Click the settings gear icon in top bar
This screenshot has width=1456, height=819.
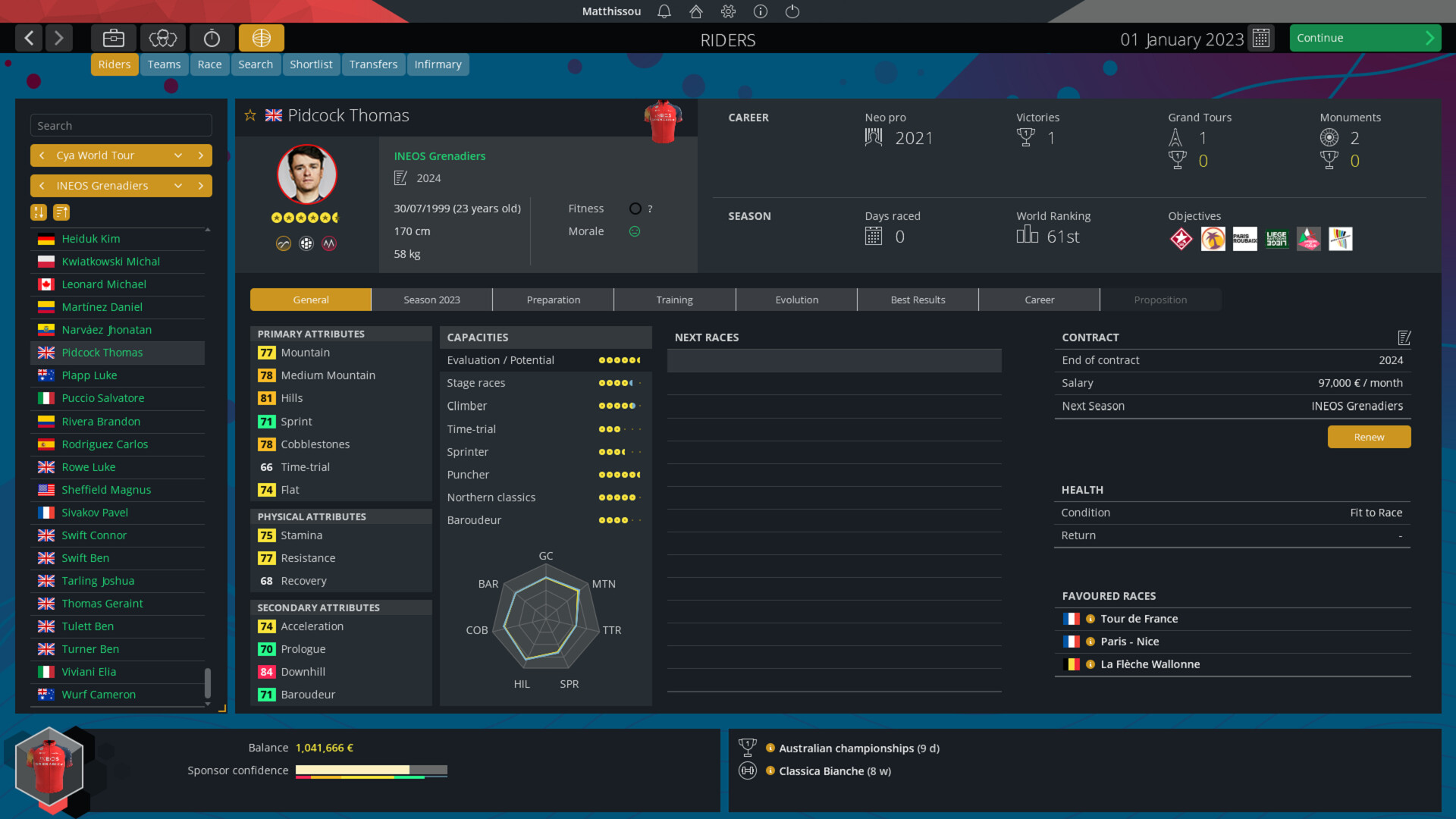[x=728, y=11]
